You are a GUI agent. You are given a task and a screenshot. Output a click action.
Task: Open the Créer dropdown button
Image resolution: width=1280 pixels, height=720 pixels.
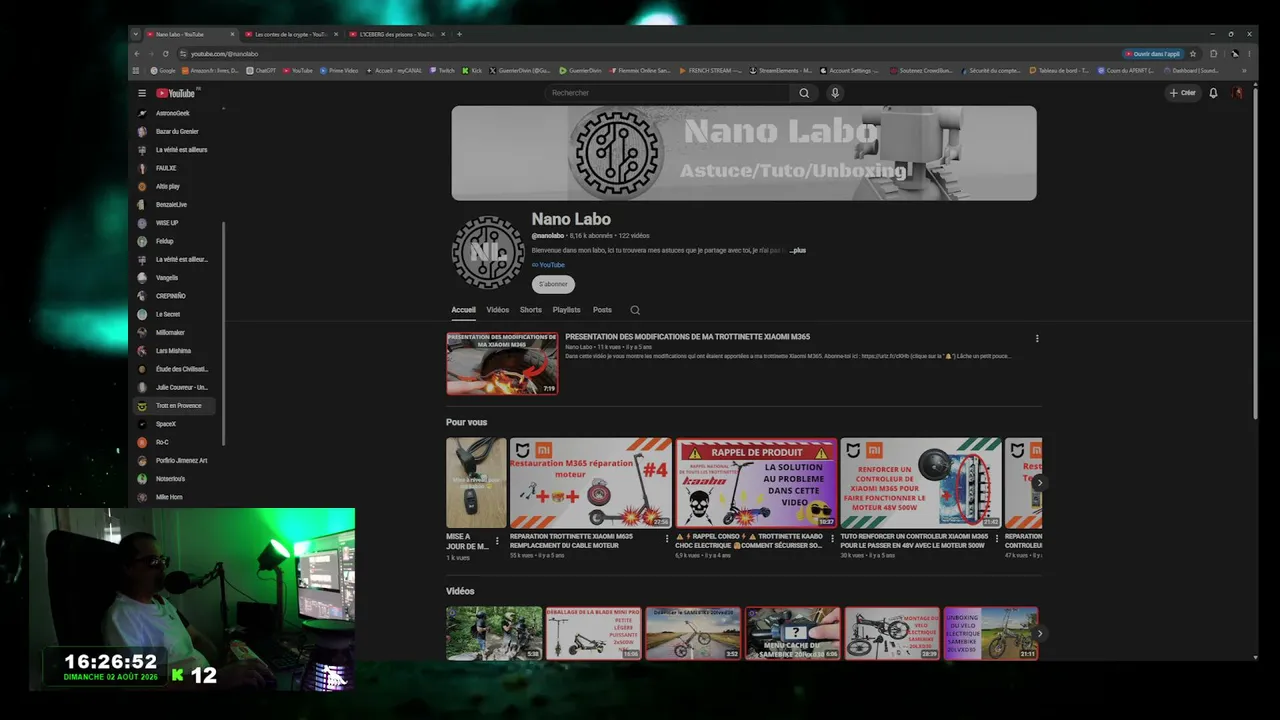[x=1183, y=93]
